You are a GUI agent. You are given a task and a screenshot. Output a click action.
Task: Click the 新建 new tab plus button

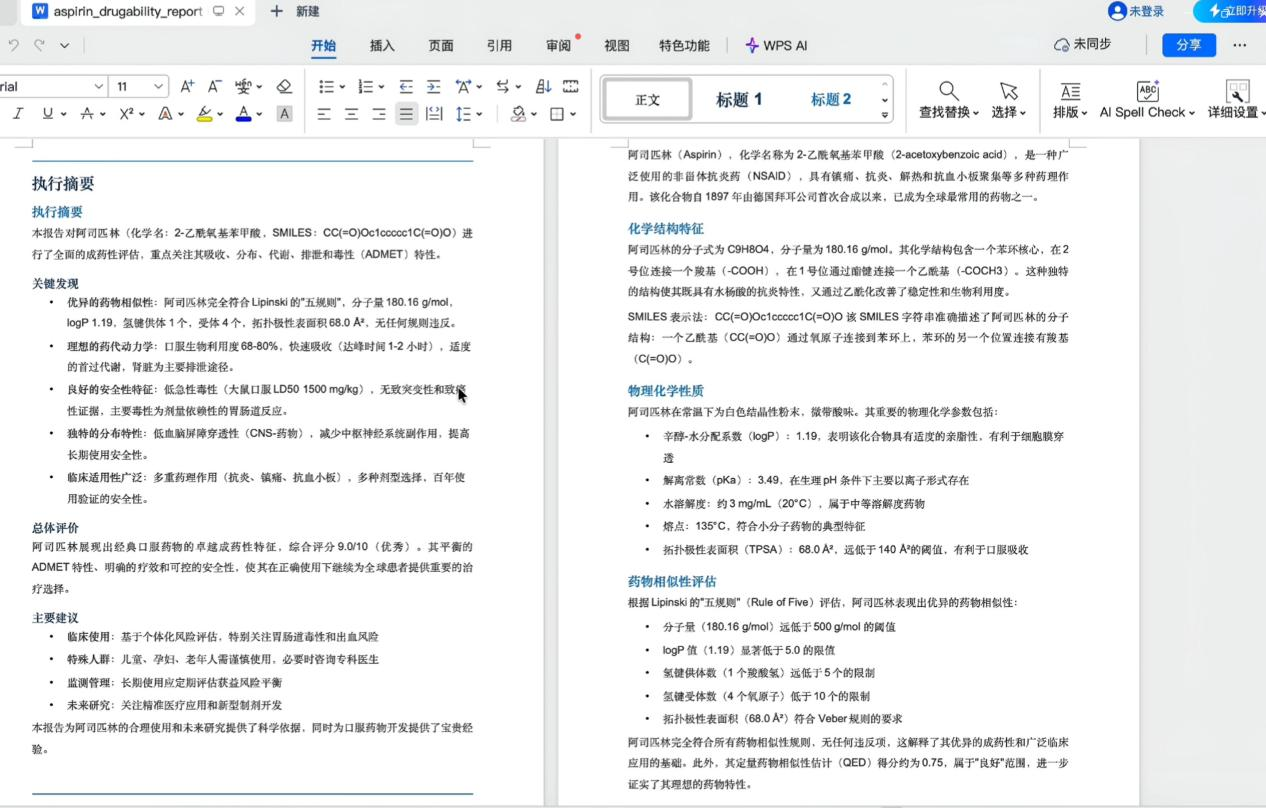click(x=277, y=11)
